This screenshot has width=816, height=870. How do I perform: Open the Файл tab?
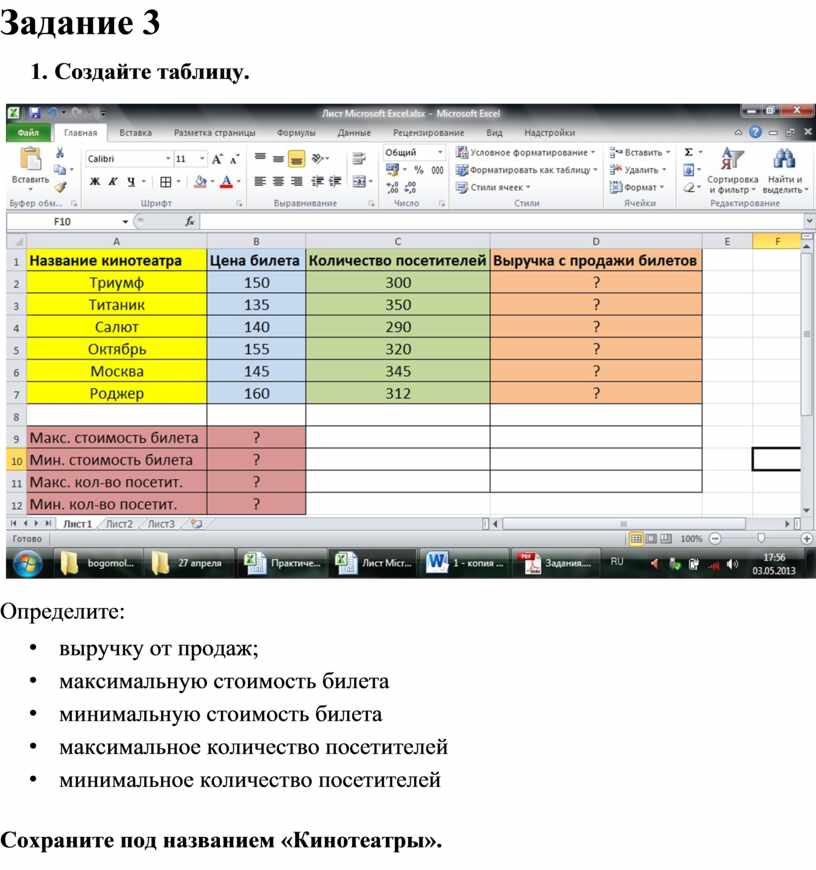28,133
